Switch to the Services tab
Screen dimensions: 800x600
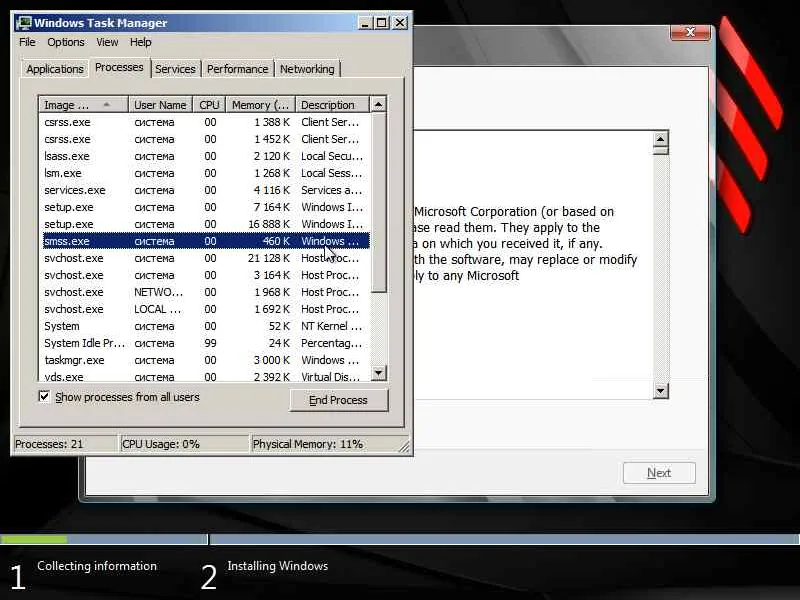(175, 69)
